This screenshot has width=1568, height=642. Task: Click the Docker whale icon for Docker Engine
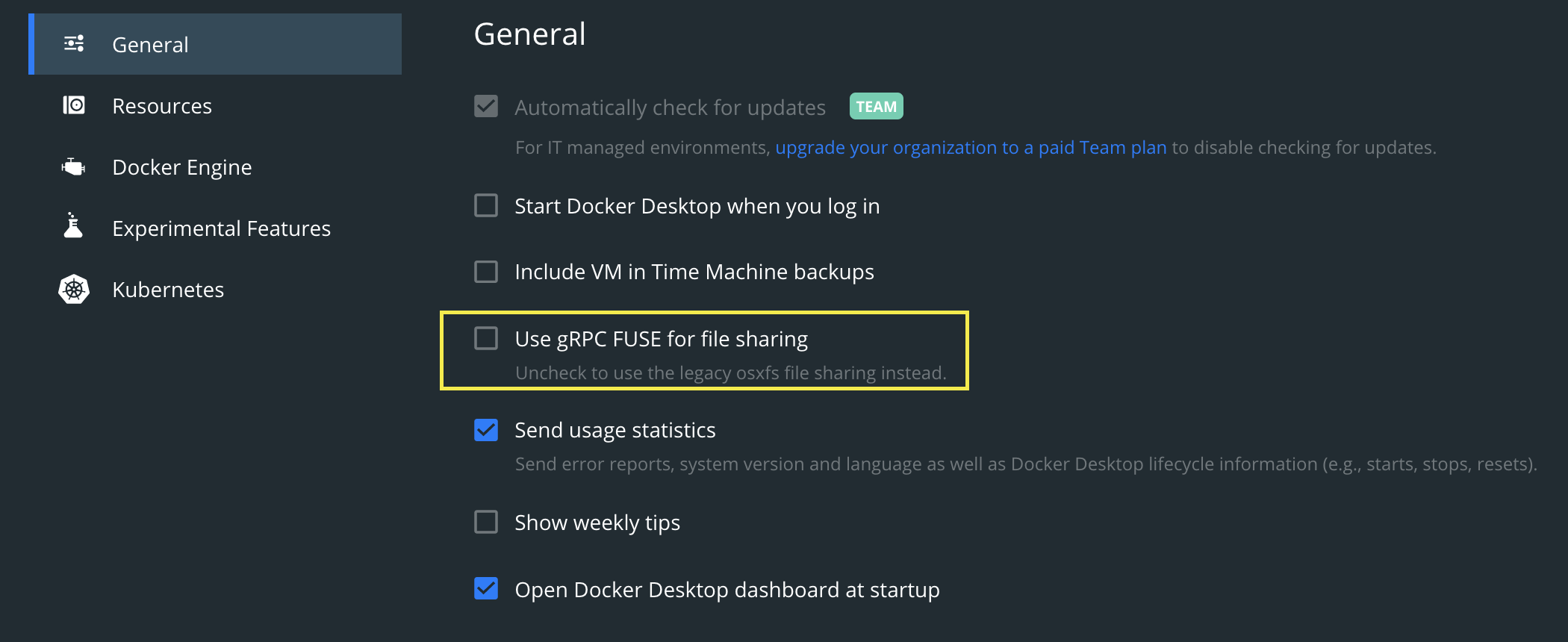pos(73,166)
